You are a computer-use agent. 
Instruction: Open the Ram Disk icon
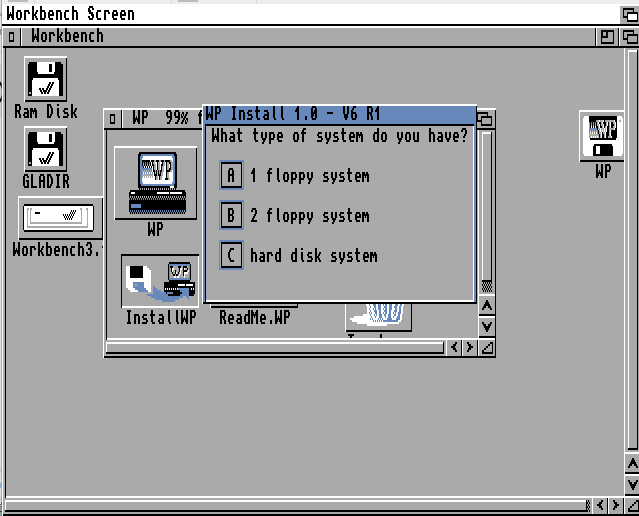[x=46, y=79]
